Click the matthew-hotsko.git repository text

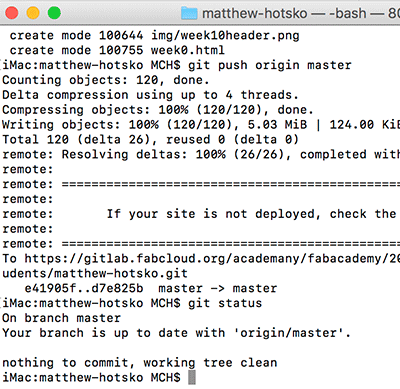point(121,274)
